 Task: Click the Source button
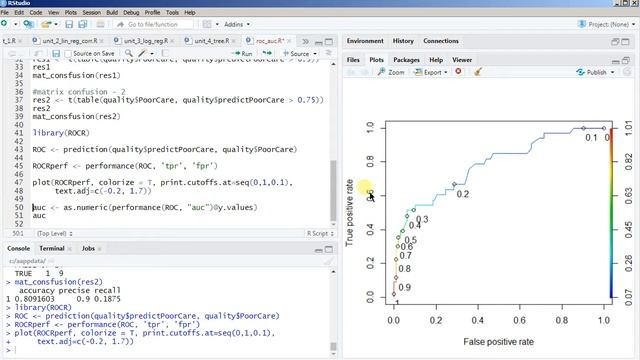296,53
